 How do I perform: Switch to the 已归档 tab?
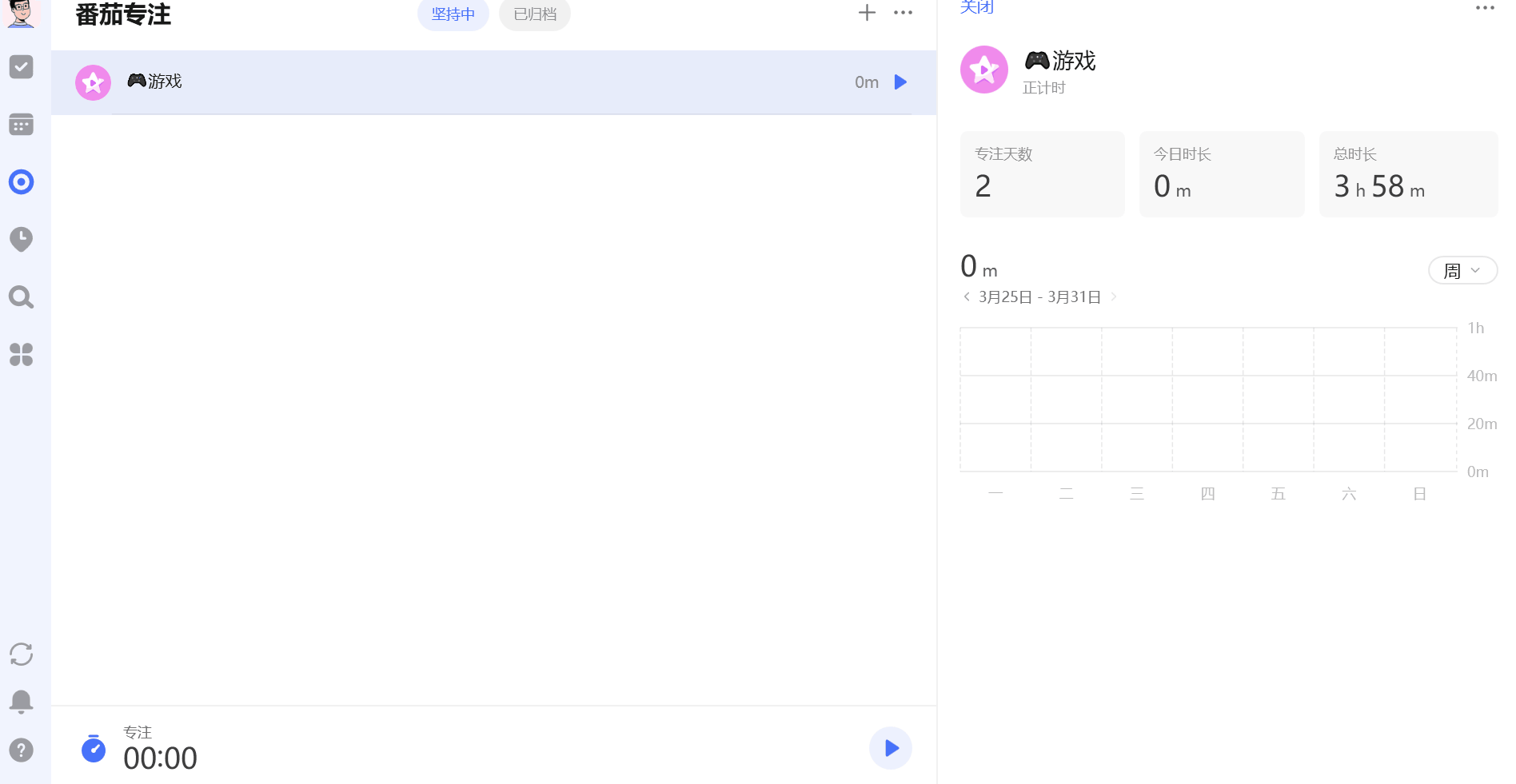(534, 14)
